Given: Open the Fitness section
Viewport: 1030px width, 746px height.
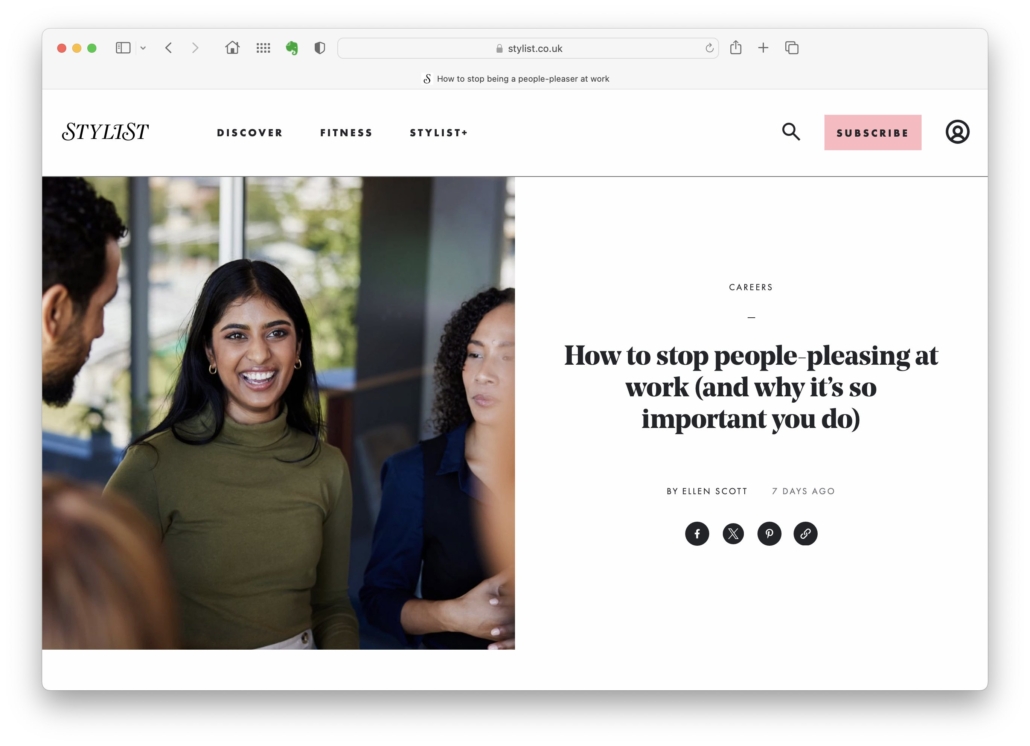Looking at the screenshot, I should [x=346, y=133].
